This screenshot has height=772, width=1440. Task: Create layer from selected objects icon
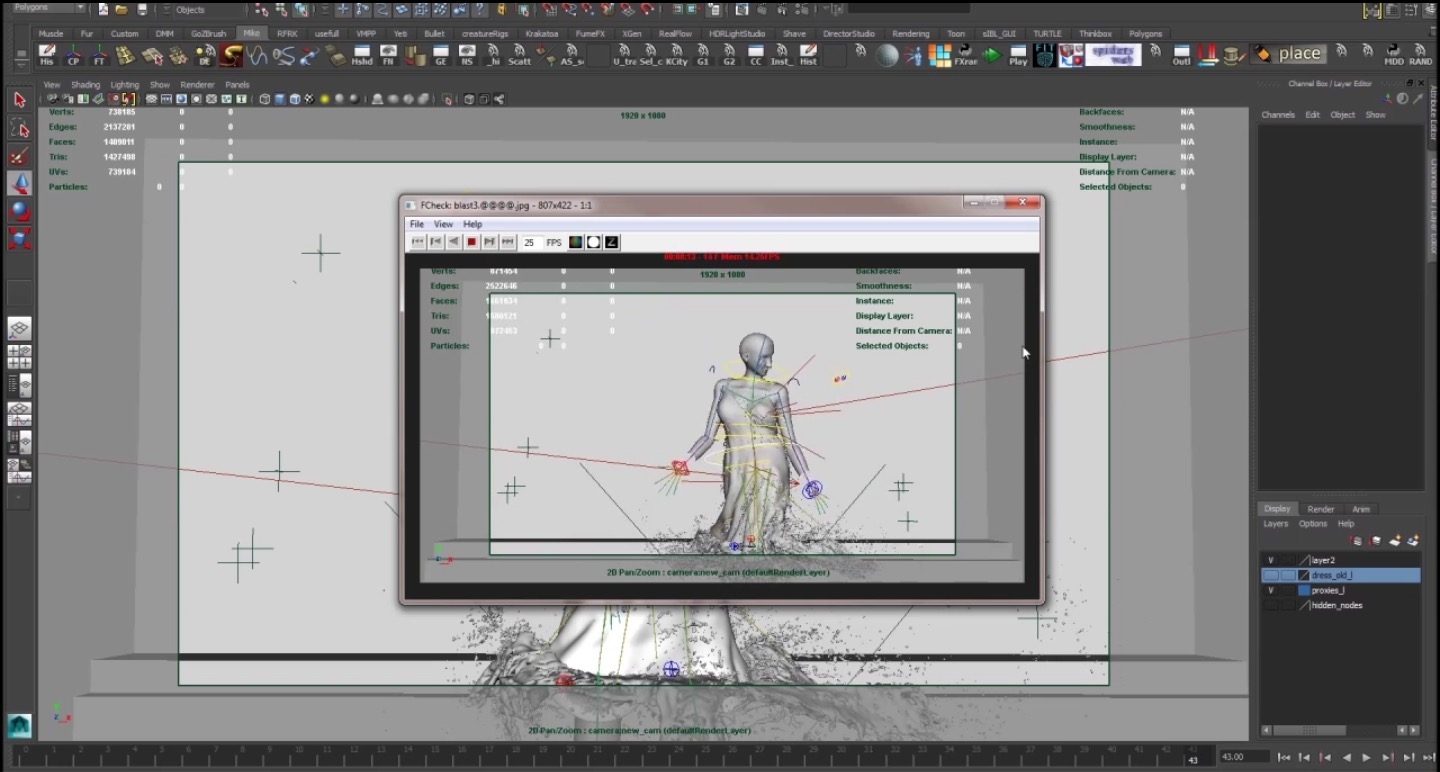pyautogui.click(x=1413, y=540)
